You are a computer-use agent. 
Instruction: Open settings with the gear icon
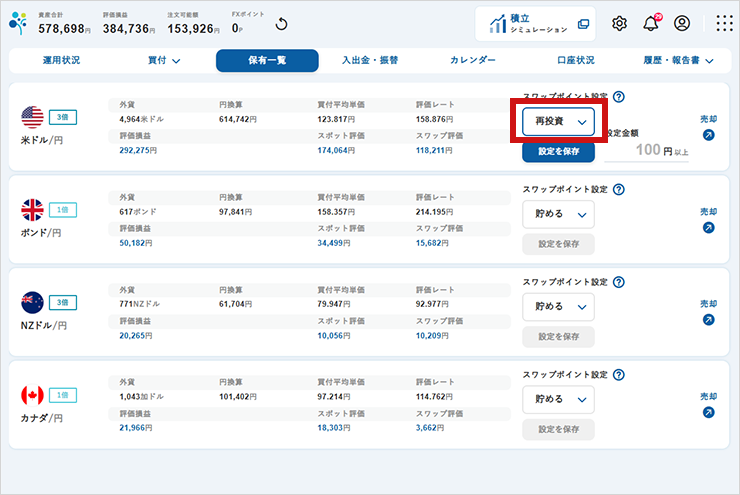click(x=619, y=23)
